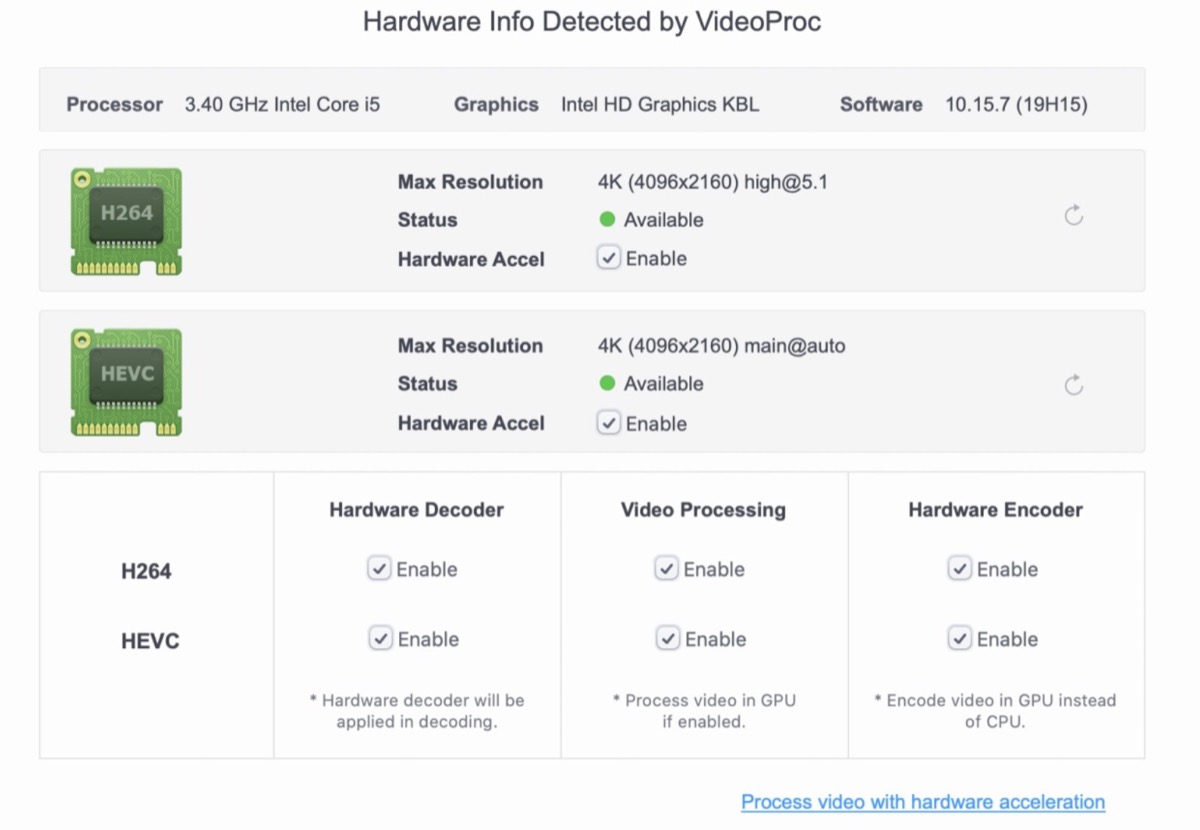This screenshot has height=830, width=1200.
Task: Click the Intel HD Graphics KBL text
Action: tap(659, 104)
